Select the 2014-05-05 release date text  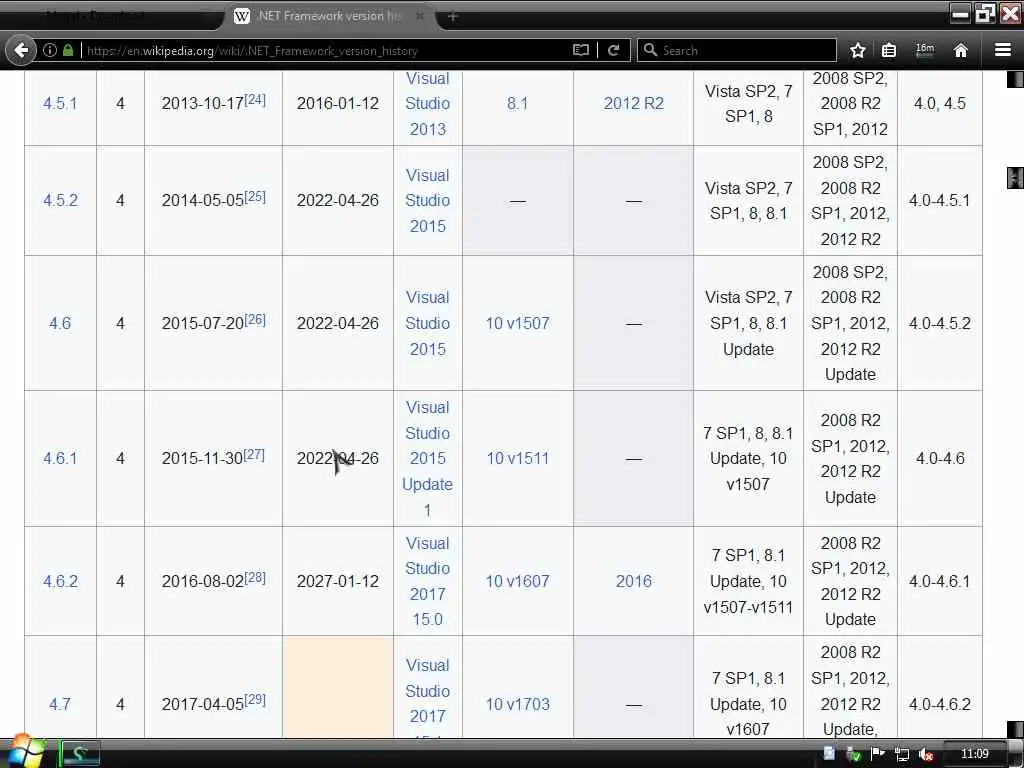[x=202, y=200]
